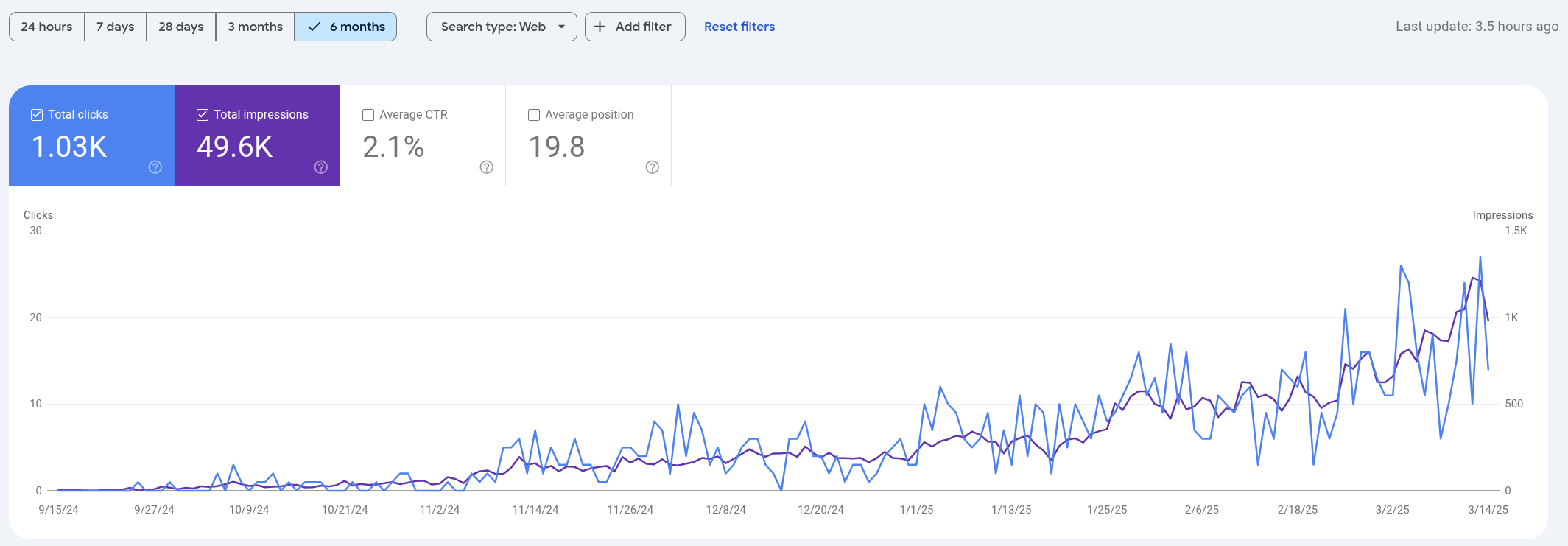Open help icon on Average position card
1568x546 pixels.
[x=652, y=167]
